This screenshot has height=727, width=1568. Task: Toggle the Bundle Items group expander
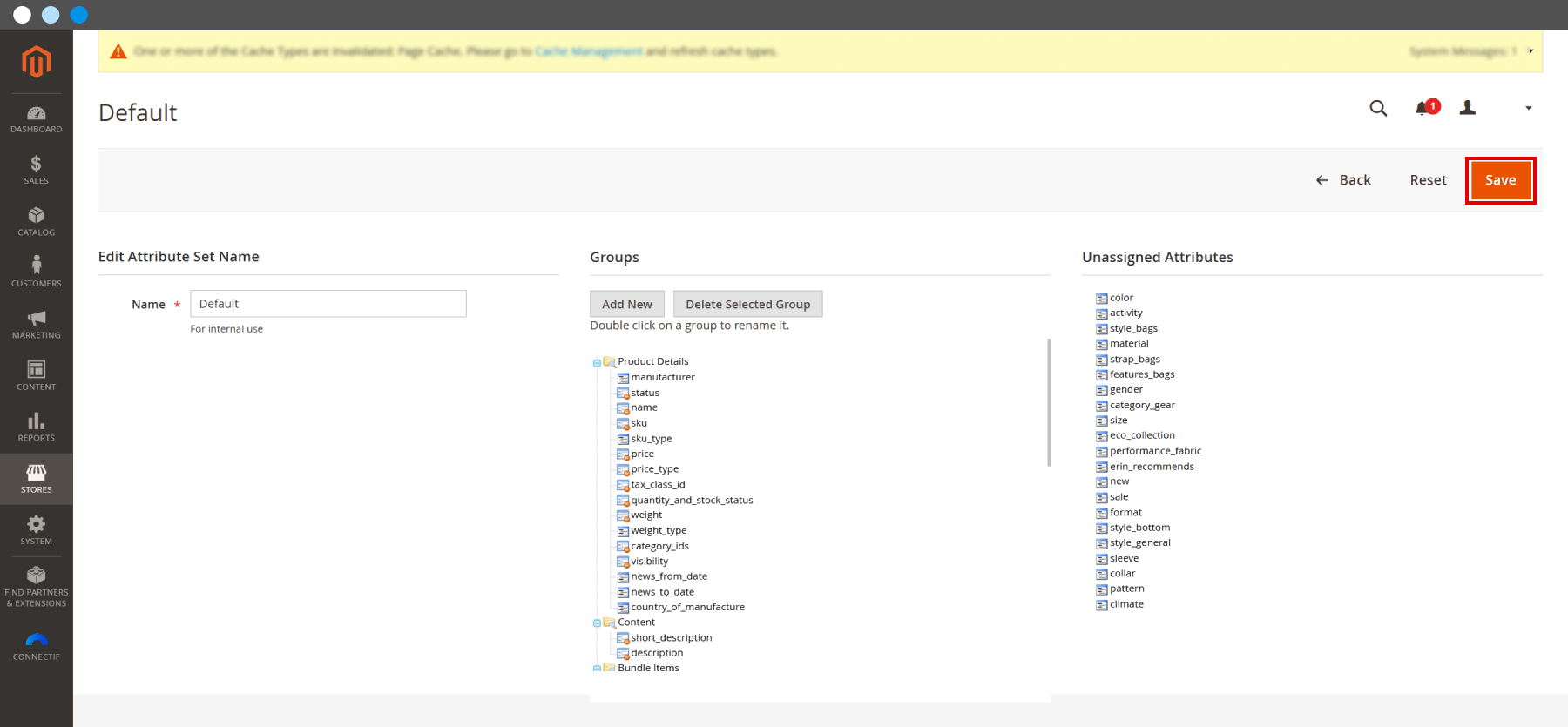click(x=597, y=669)
